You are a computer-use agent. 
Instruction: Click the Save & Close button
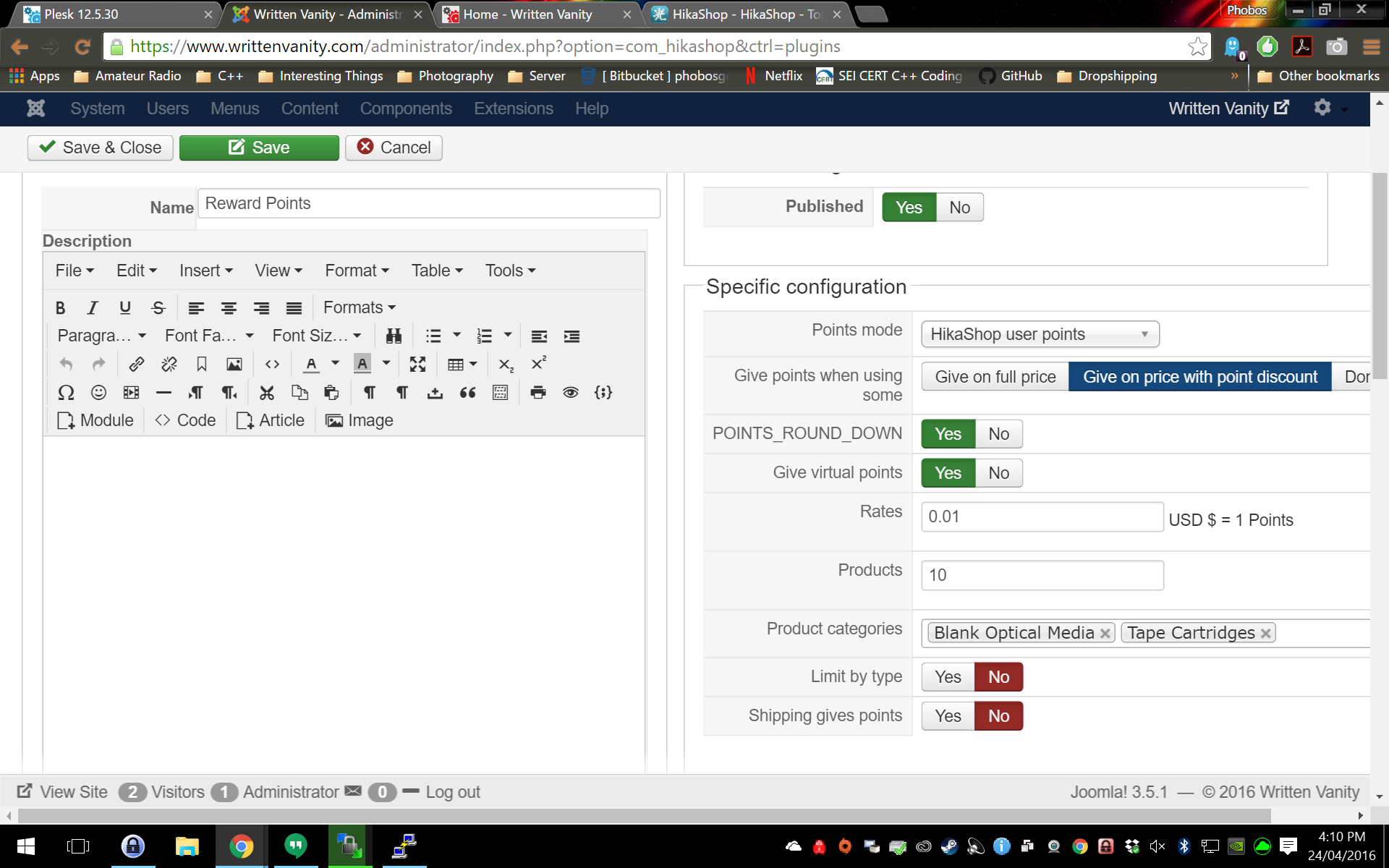coord(101,148)
